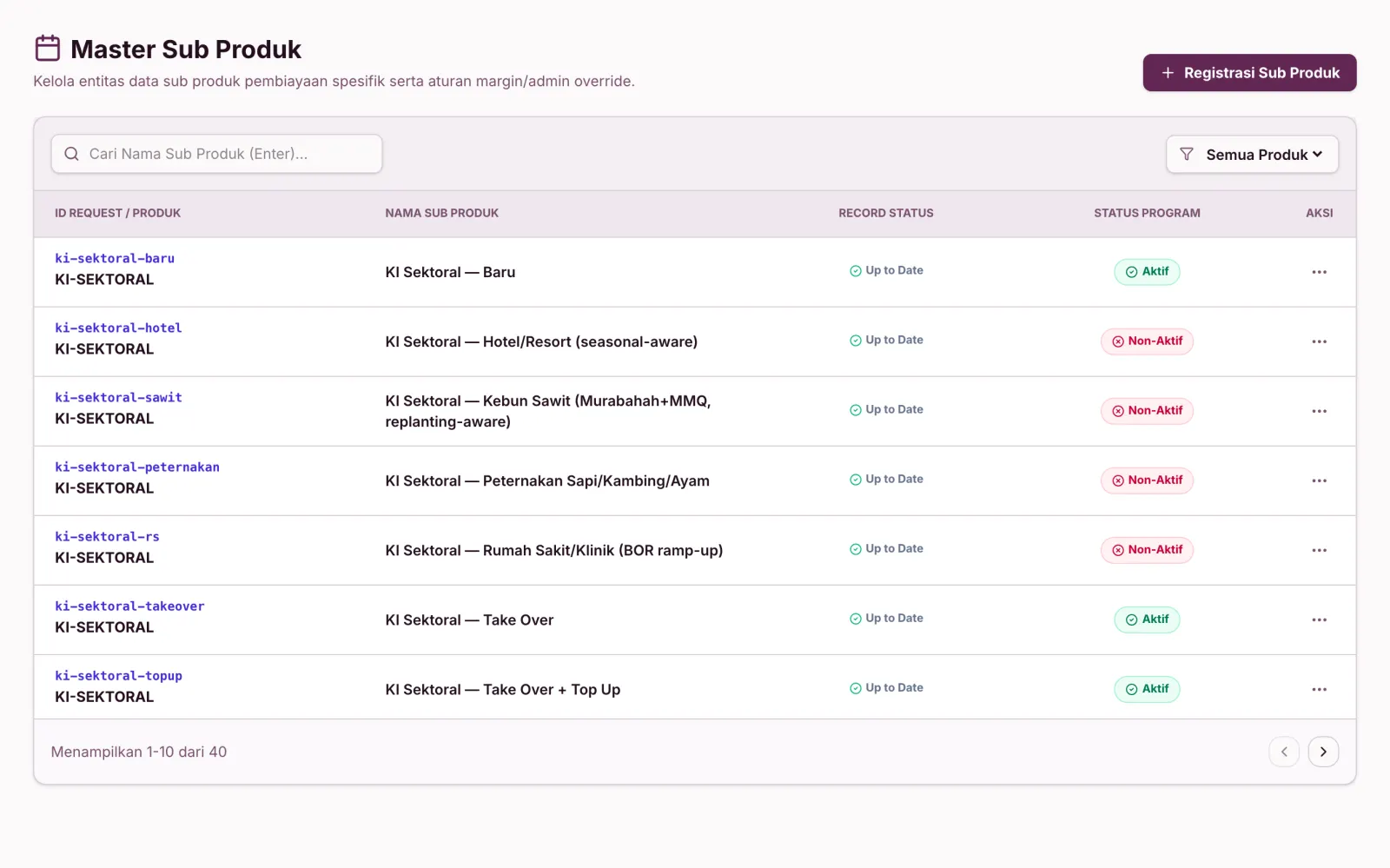Go to previous page of results
The width and height of the screenshot is (1390, 868).
click(x=1284, y=752)
